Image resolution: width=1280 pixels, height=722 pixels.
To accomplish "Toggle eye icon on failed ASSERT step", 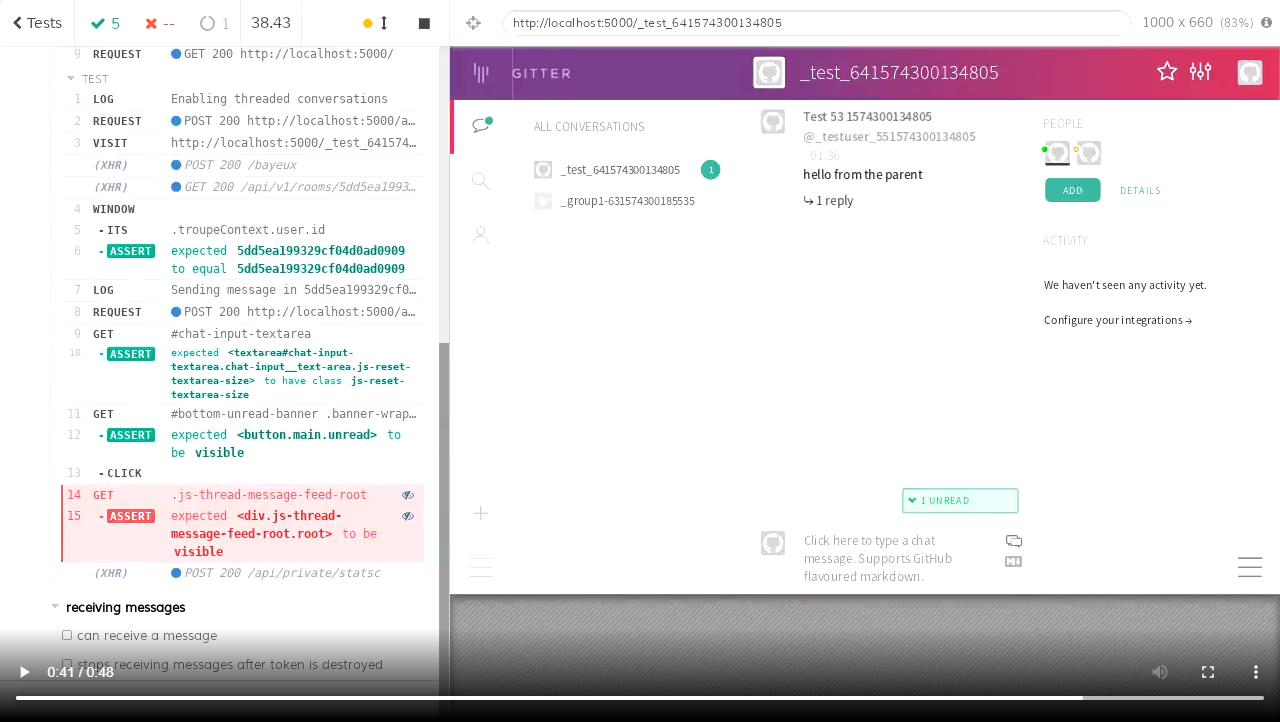I will click(x=408, y=516).
